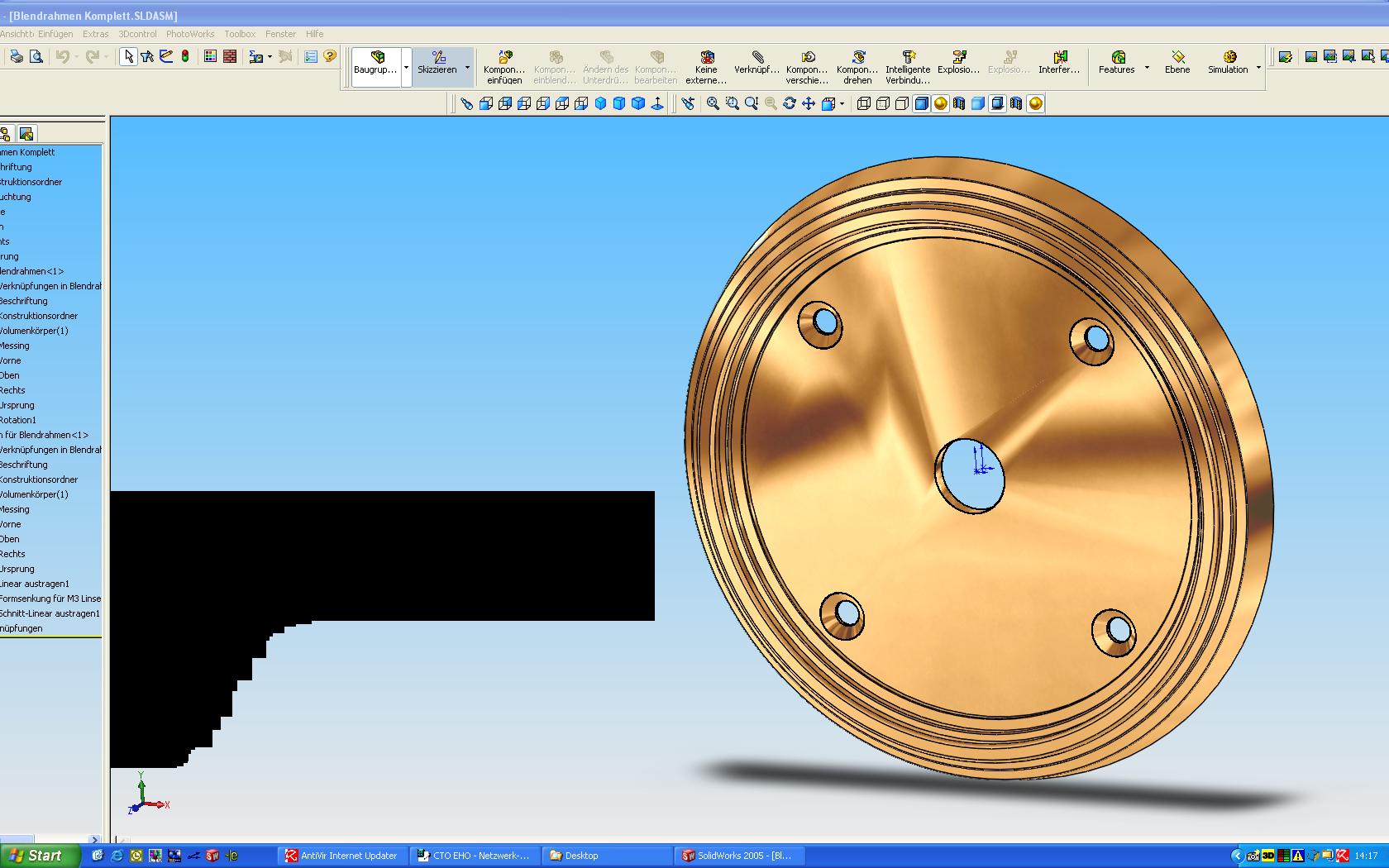
Task: Toggle the selection filter tool
Action: pos(147,56)
